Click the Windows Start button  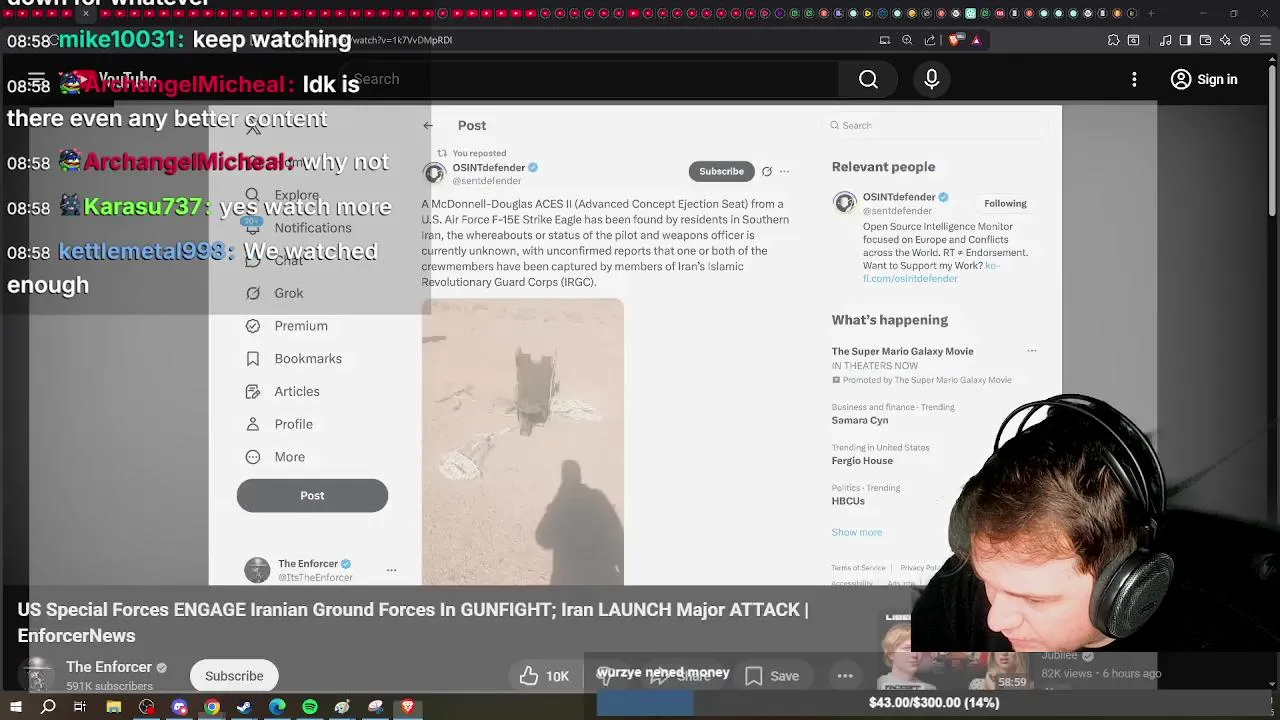pyautogui.click(x=15, y=707)
